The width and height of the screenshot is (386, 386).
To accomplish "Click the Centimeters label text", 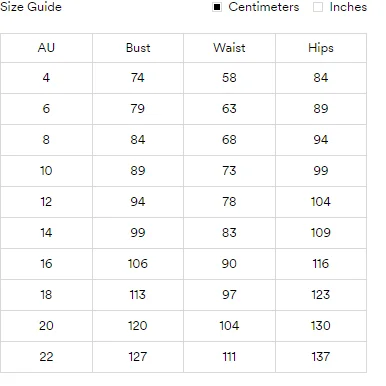I will pyautogui.click(x=264, y=7).
